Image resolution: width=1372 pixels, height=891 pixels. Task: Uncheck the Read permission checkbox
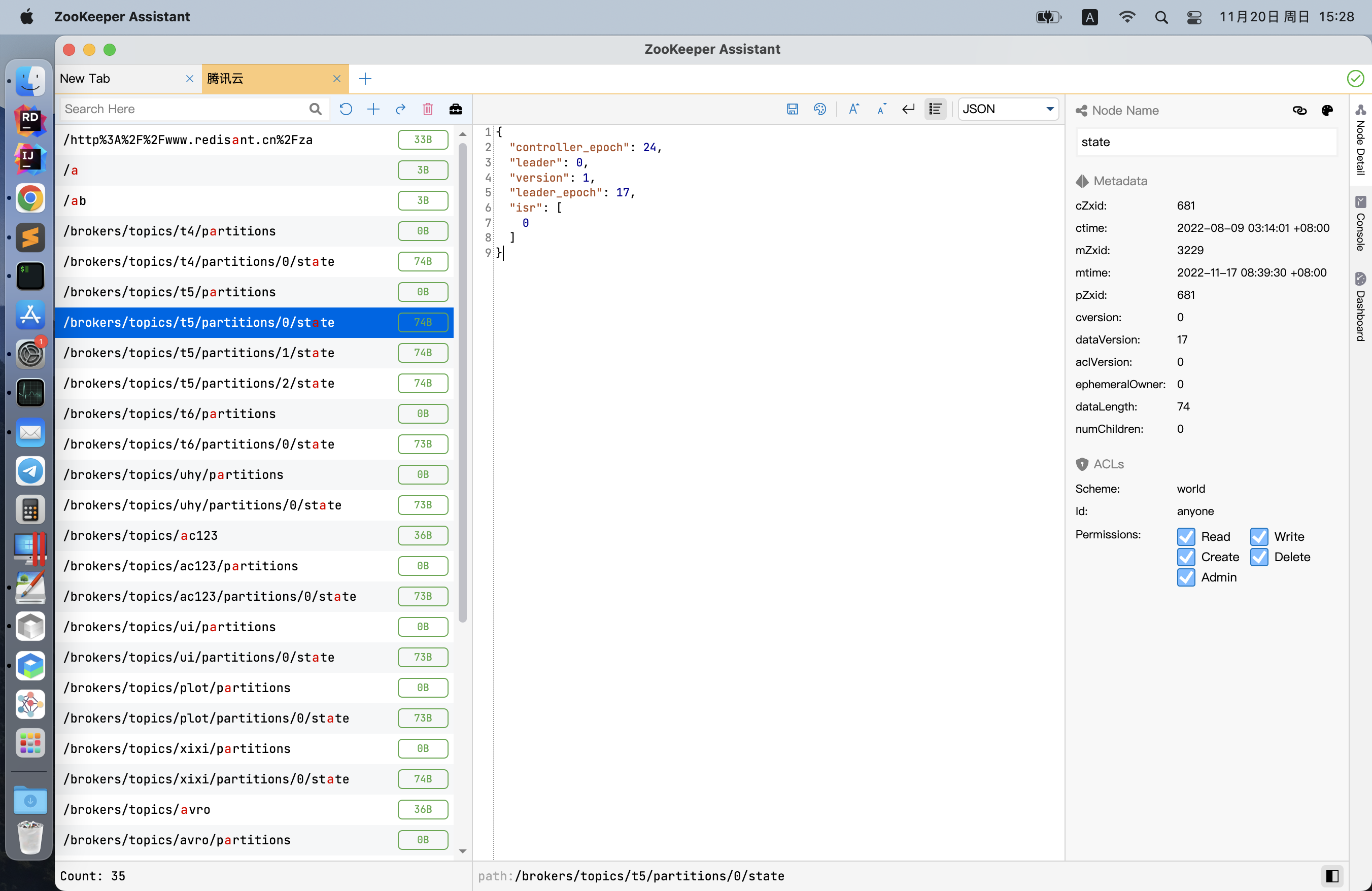(x=1186, y=536)
